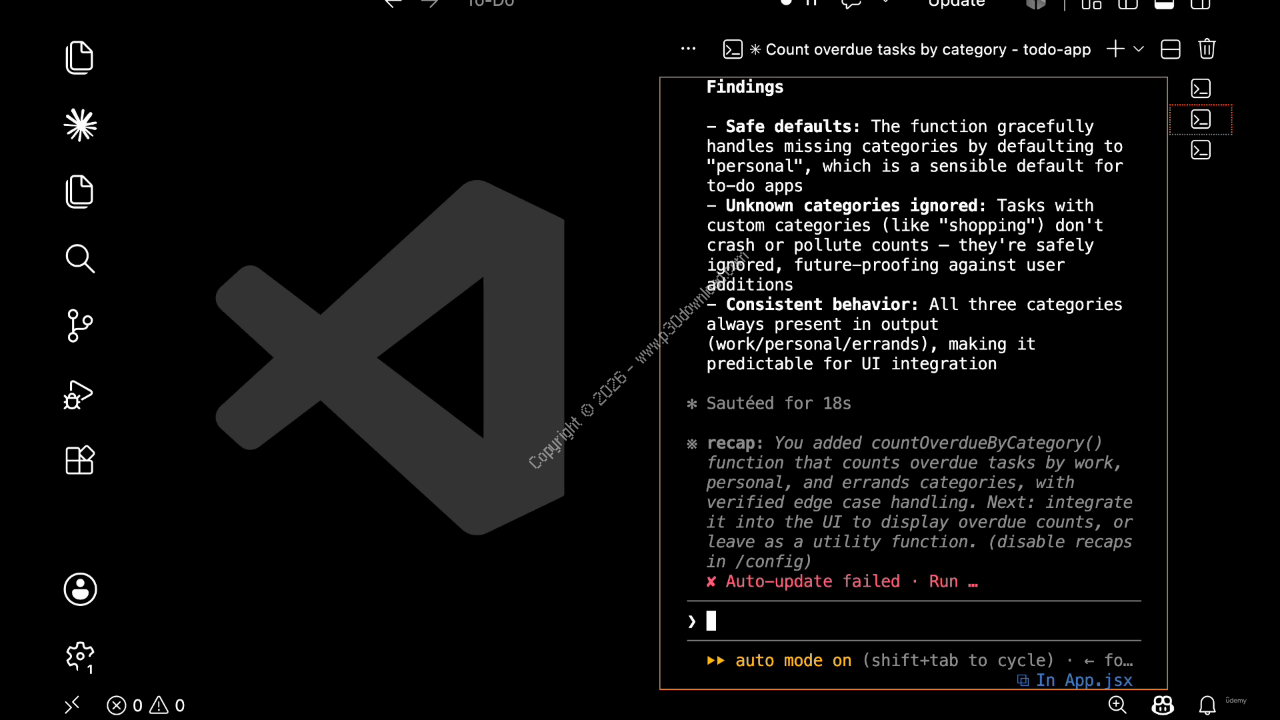This screenshot has height=720, width=1280.
Task: Create a new terminal with the plus icon
Action: [x=1115, y=49]
